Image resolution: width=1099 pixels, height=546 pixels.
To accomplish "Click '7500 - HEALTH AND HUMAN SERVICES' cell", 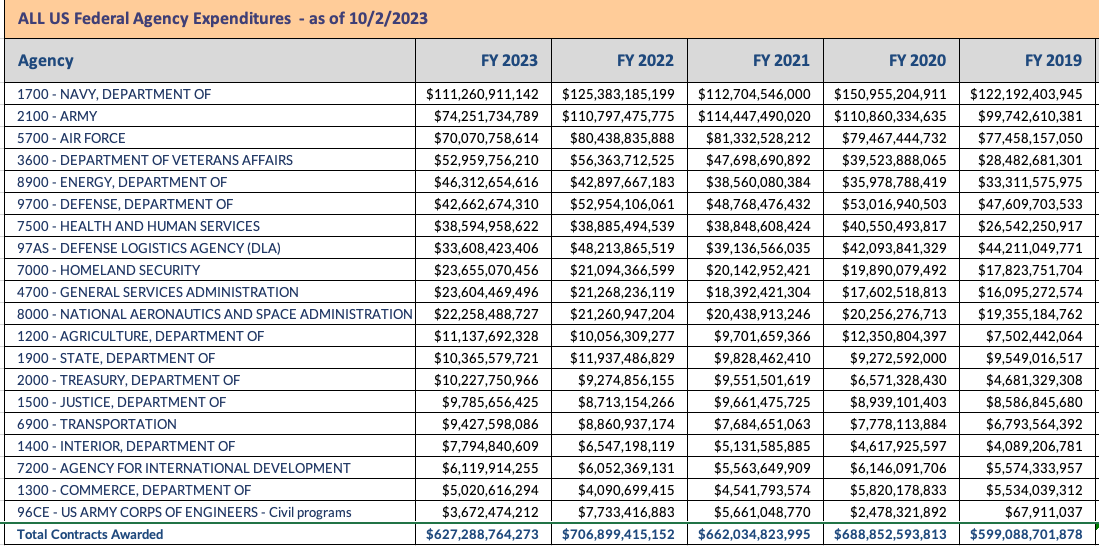I will (x=210, y=226).
